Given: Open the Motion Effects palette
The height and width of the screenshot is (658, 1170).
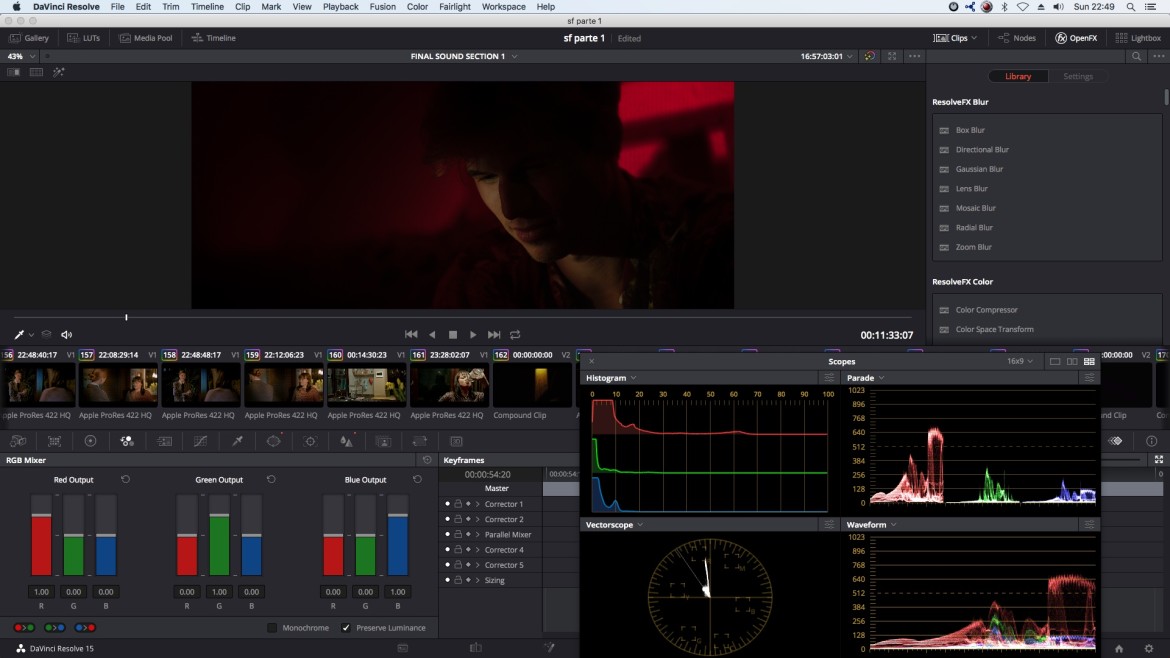Looking at the screenshot, I should coord(164,441).
